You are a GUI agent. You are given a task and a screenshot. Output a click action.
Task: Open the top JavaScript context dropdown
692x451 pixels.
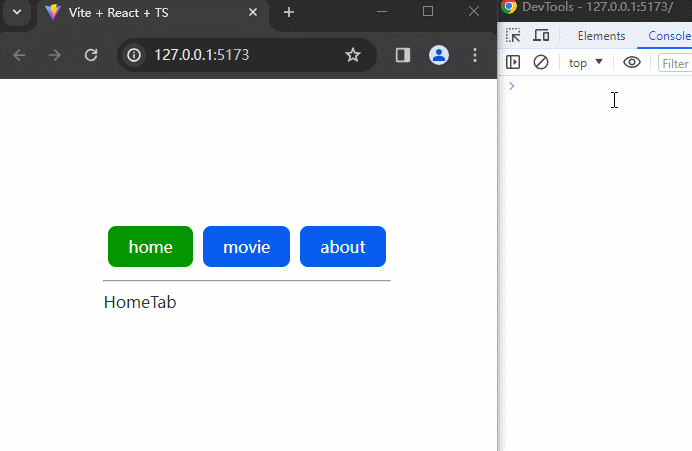585,63
